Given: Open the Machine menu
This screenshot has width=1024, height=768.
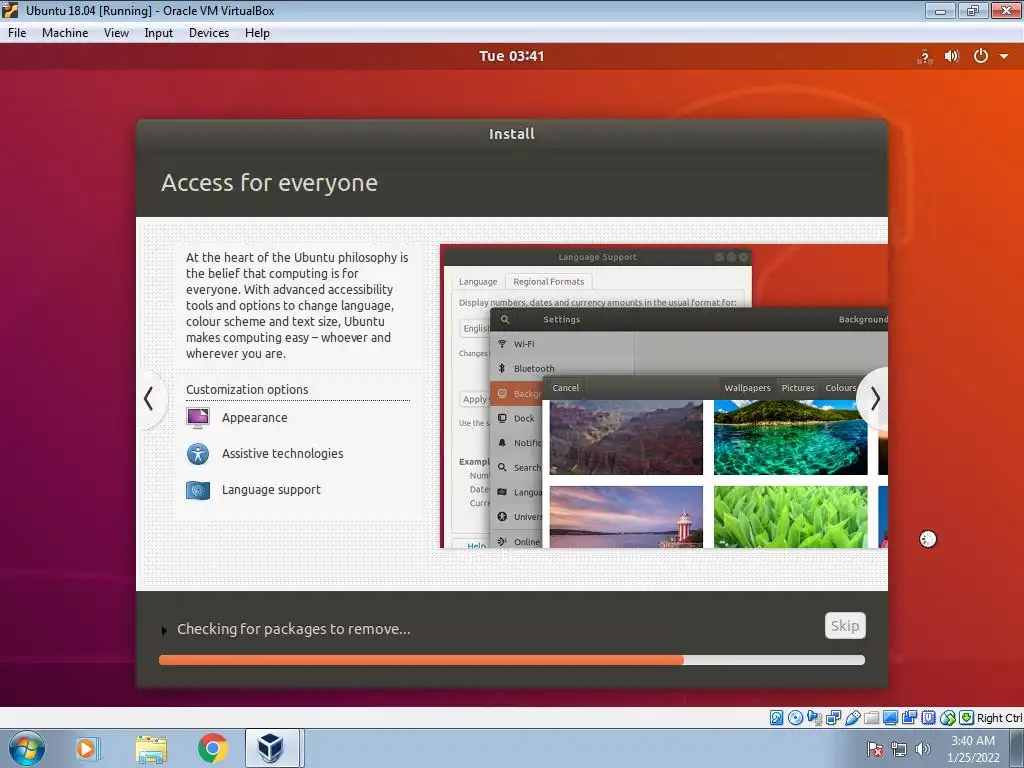Looking at the screenshot, I should [x=65, y=33].
